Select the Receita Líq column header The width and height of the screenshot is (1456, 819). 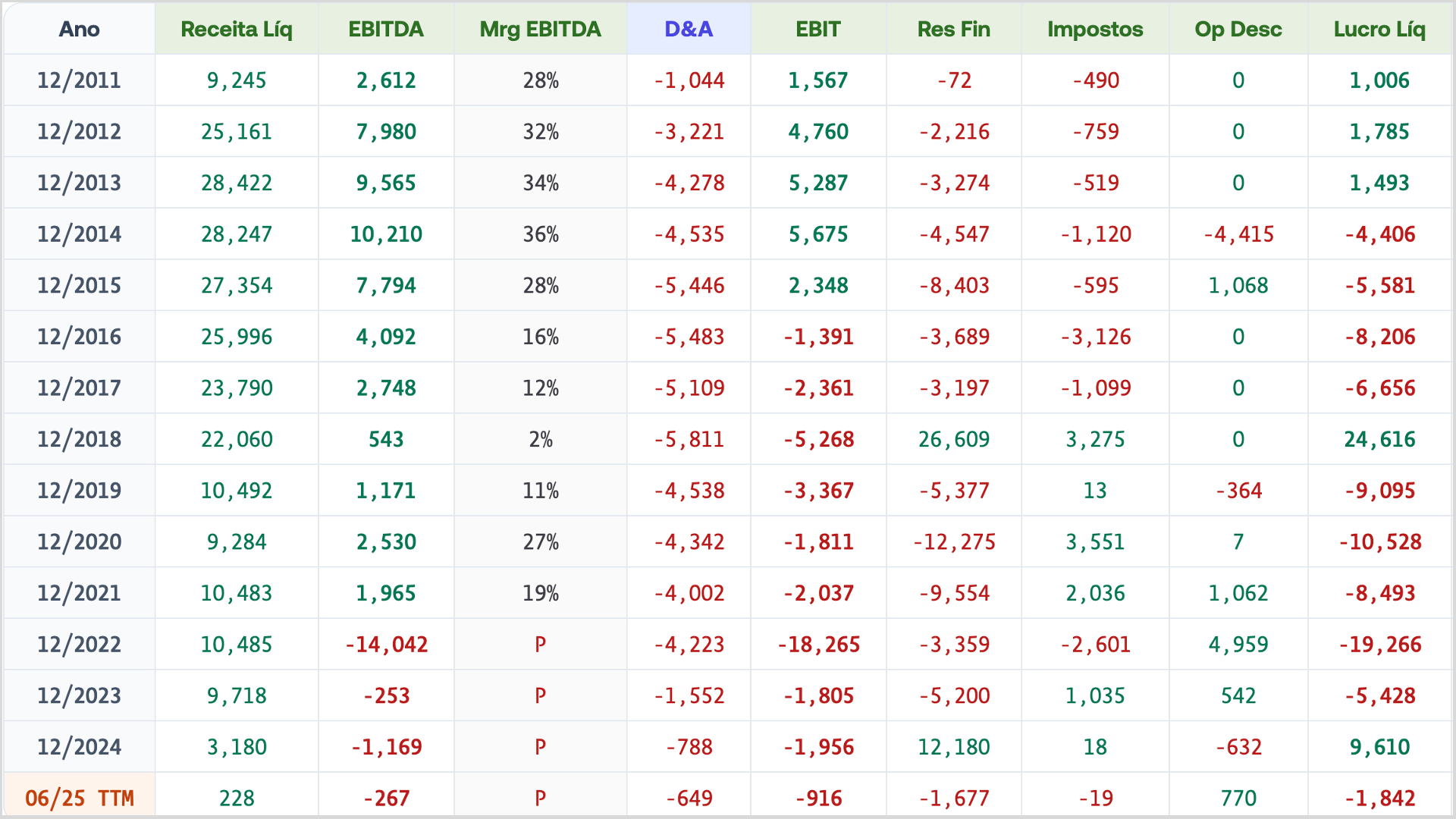[x=237, y=29]
